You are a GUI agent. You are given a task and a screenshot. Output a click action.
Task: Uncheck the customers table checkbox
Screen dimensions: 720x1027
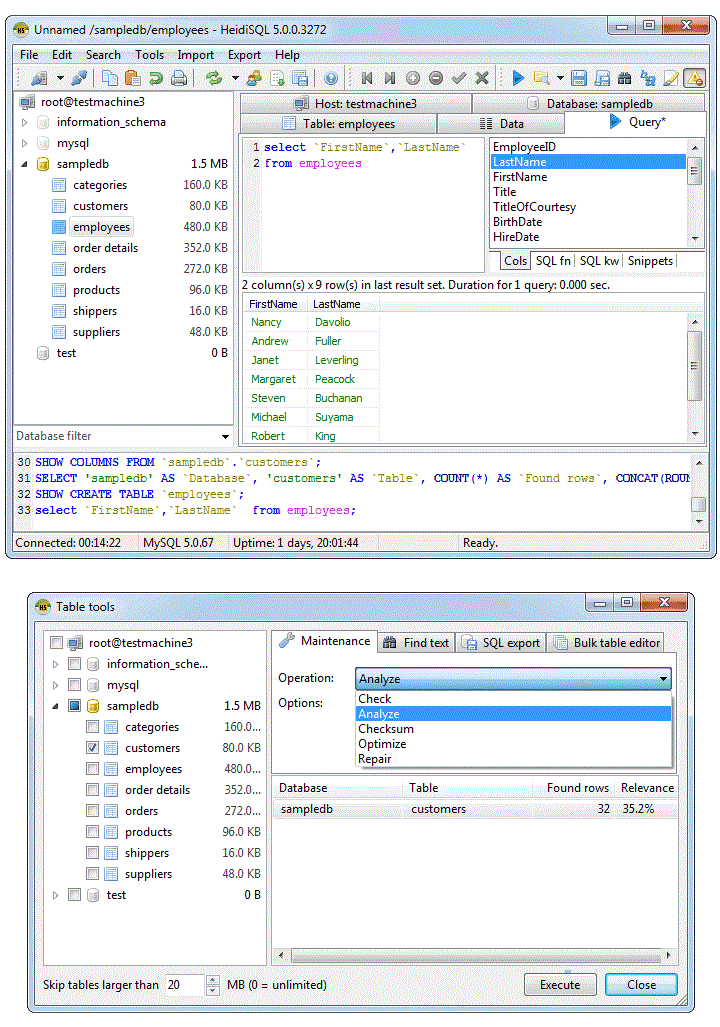click(93, 748)
